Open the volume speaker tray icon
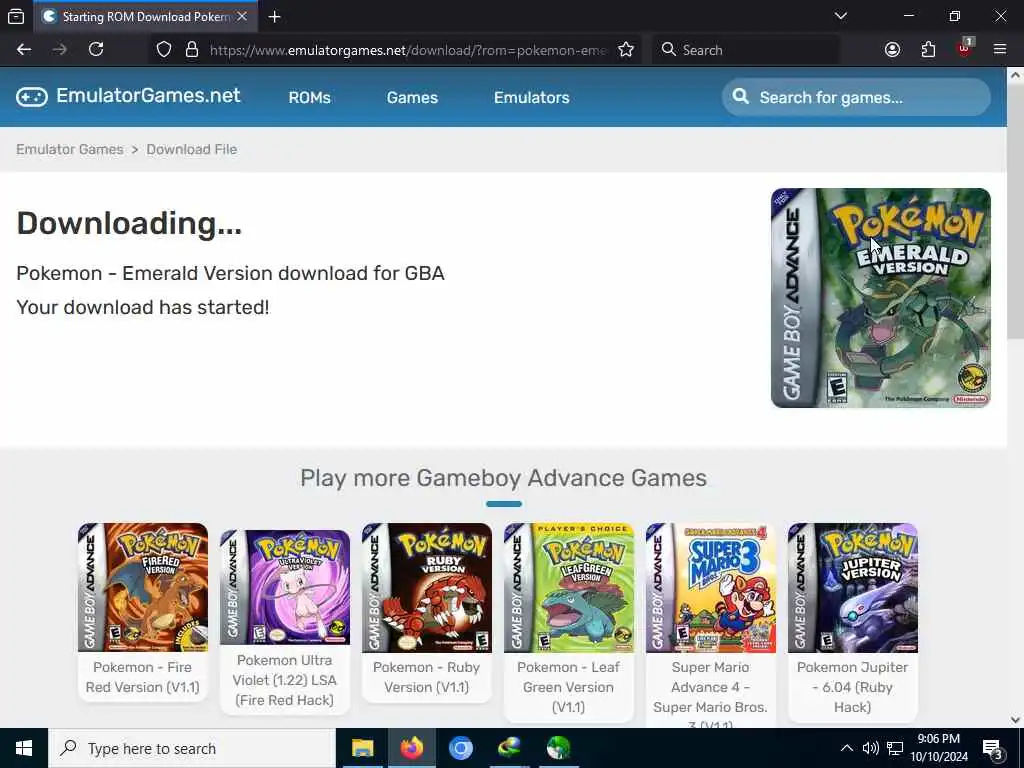Viewport: 1024px width, 768px height. tap(870, 748)
